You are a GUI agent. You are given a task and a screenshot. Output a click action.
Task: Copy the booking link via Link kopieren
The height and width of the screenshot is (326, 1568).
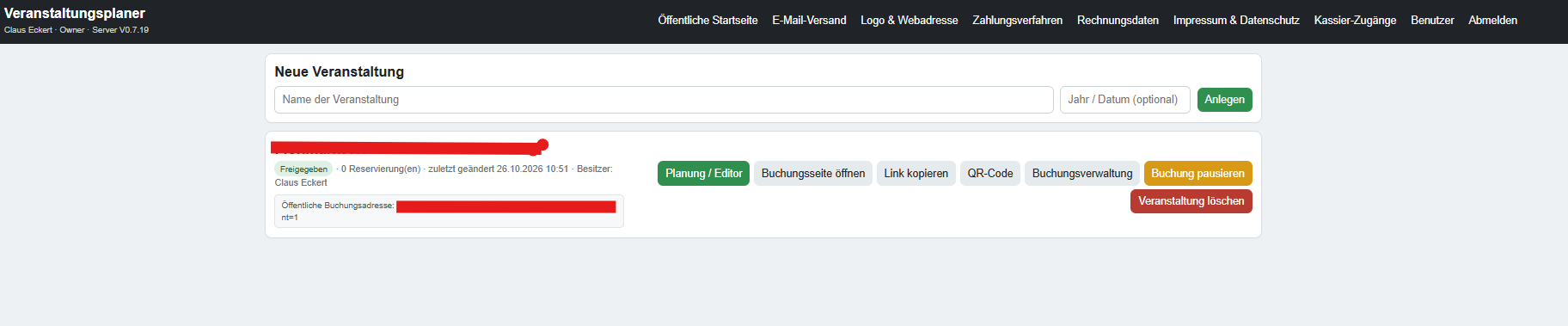(916, 173)
